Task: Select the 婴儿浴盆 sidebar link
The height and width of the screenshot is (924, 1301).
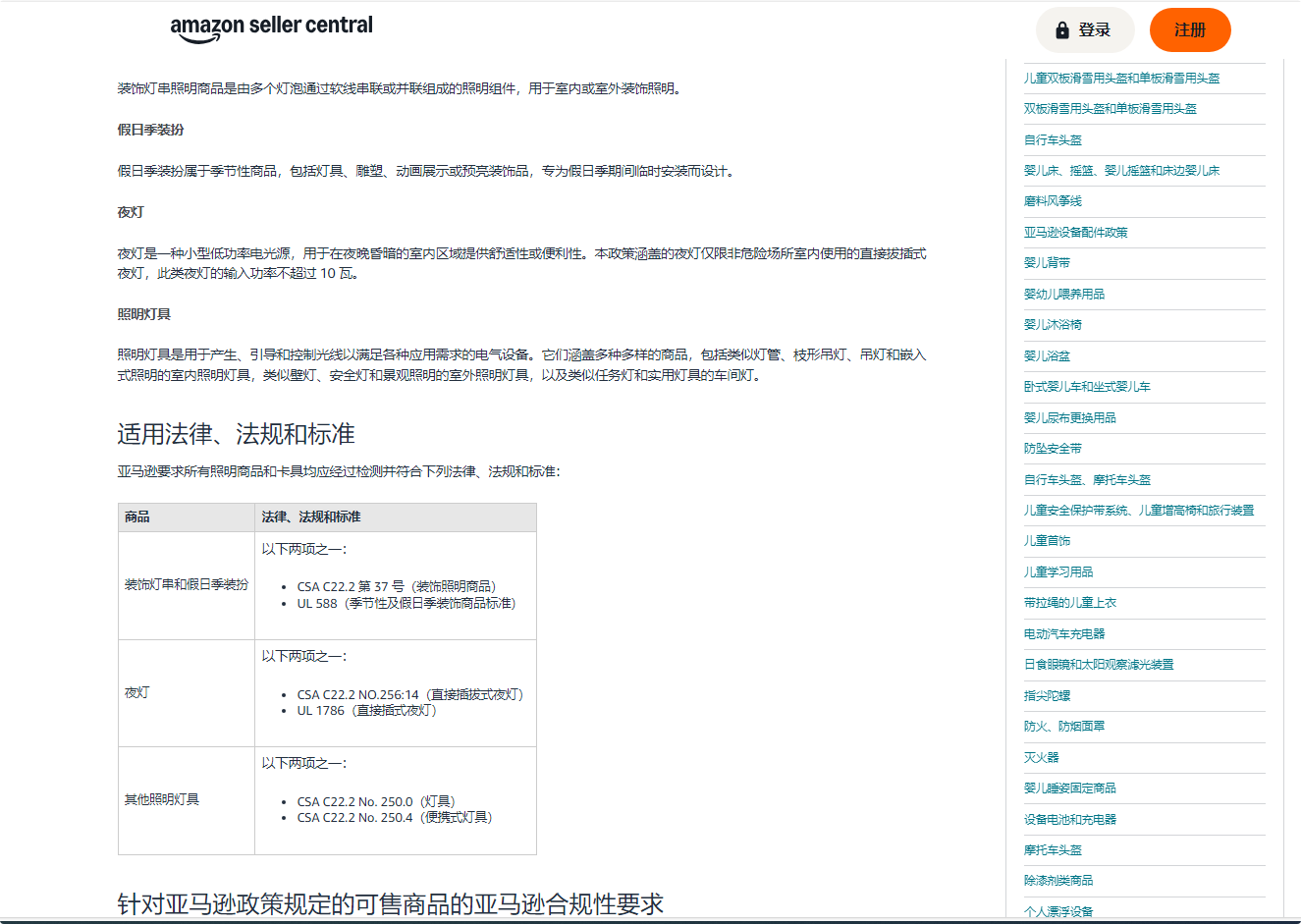Action: [x=1047, y=356]
